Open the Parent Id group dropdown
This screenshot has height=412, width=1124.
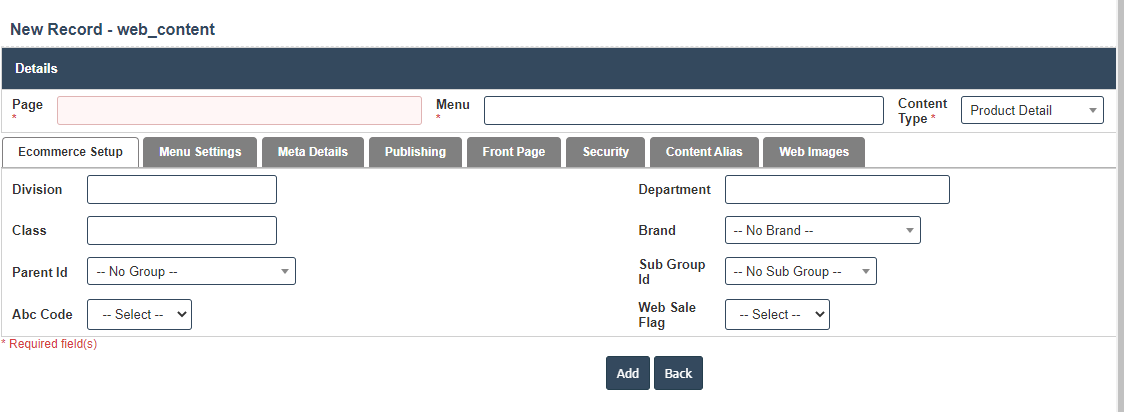click(191, 271)
